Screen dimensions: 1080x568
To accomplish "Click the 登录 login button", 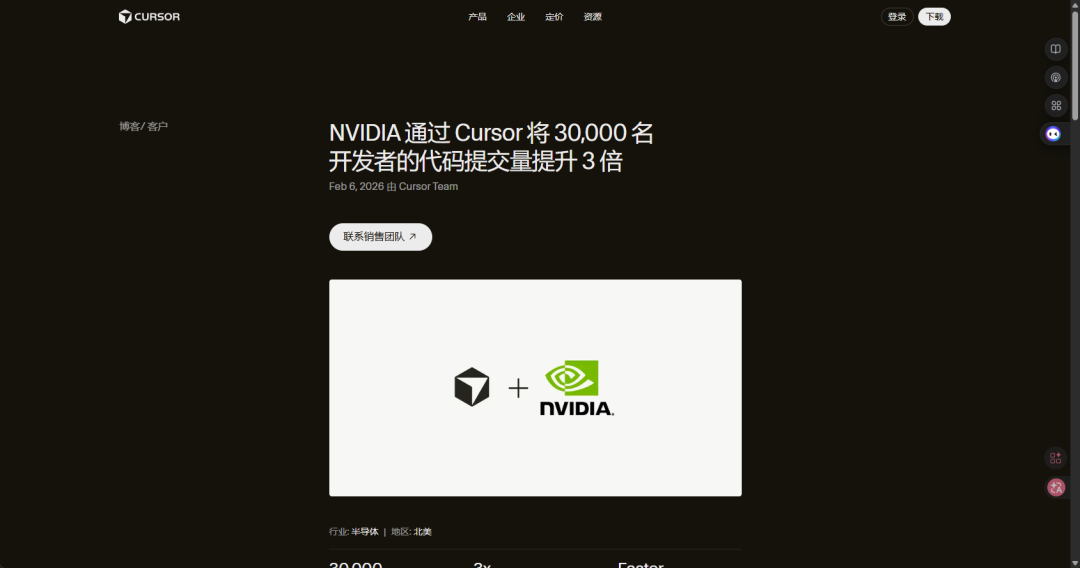I will [897, 17].
